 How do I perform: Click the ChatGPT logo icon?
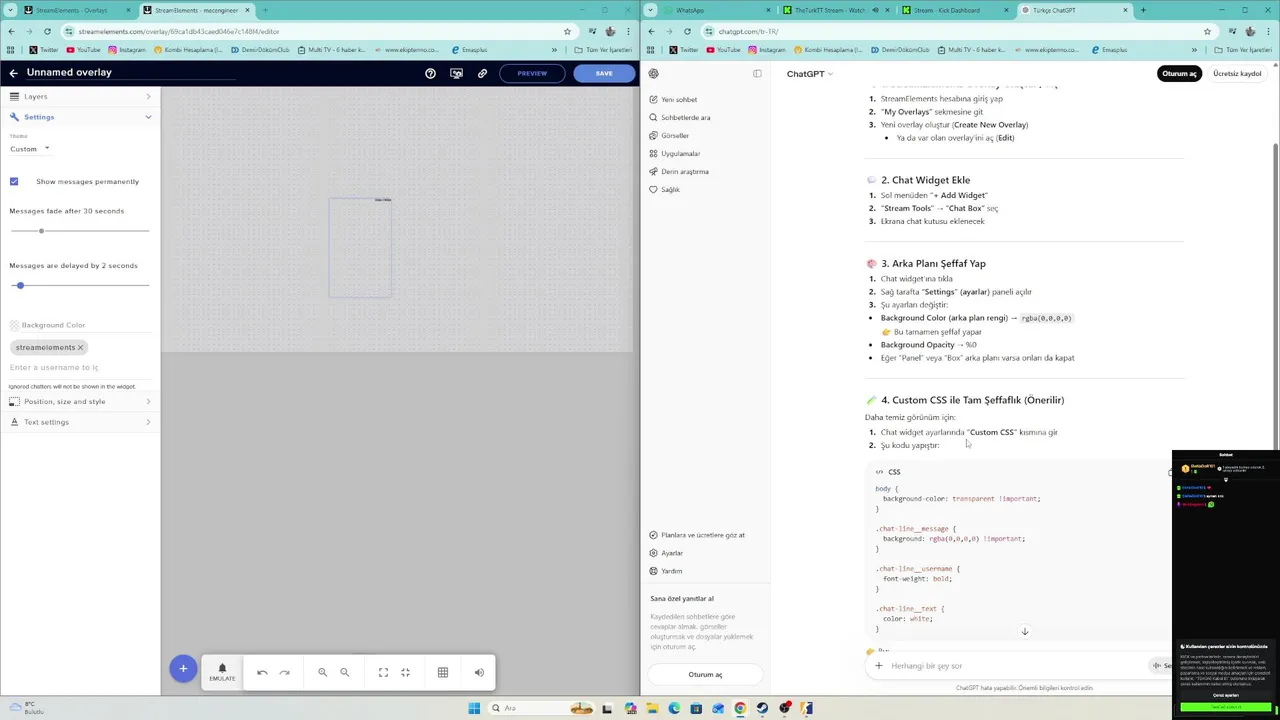(653, 73)
